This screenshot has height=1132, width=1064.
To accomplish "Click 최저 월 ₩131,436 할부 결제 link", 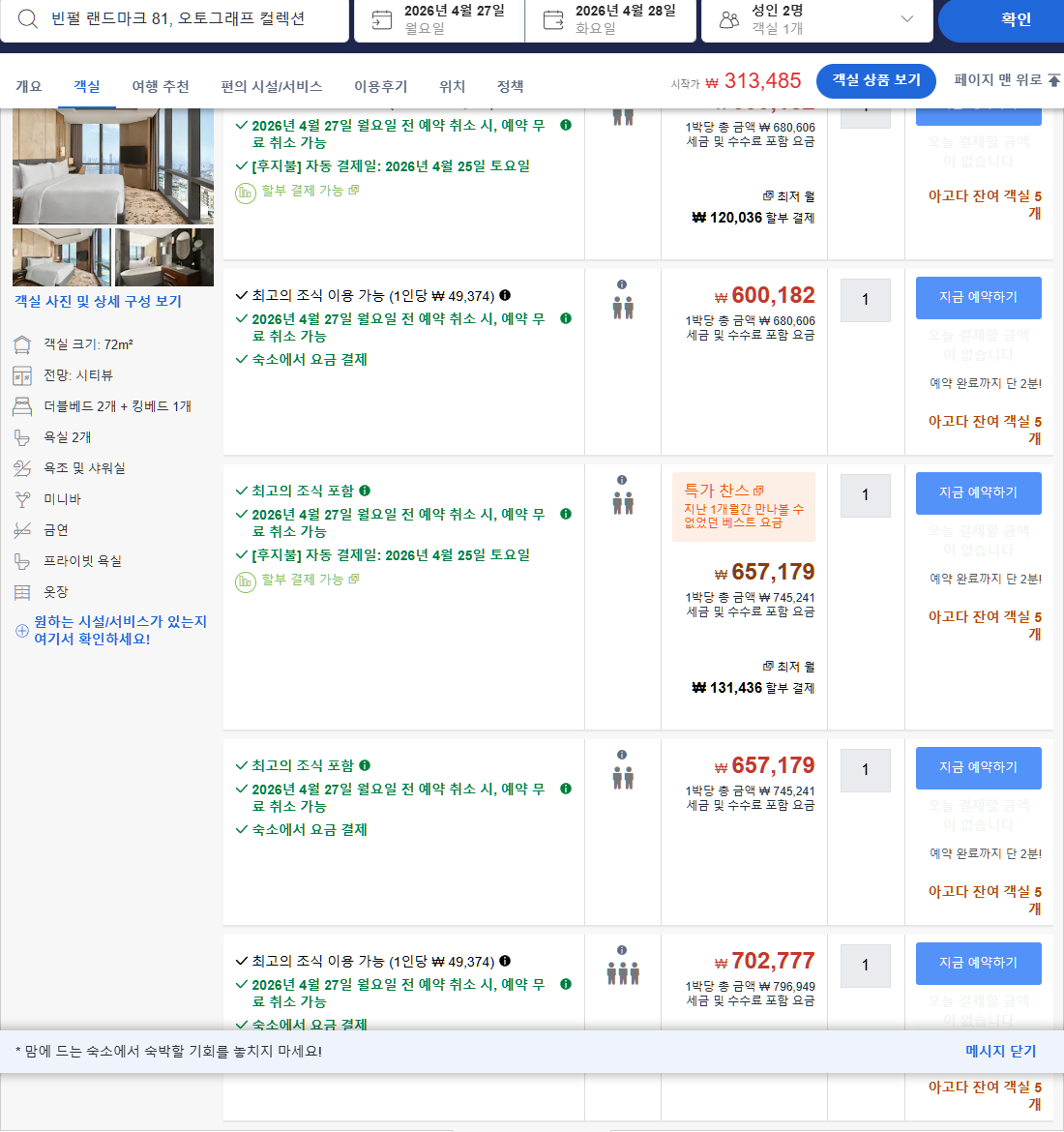I will [753, 677].
